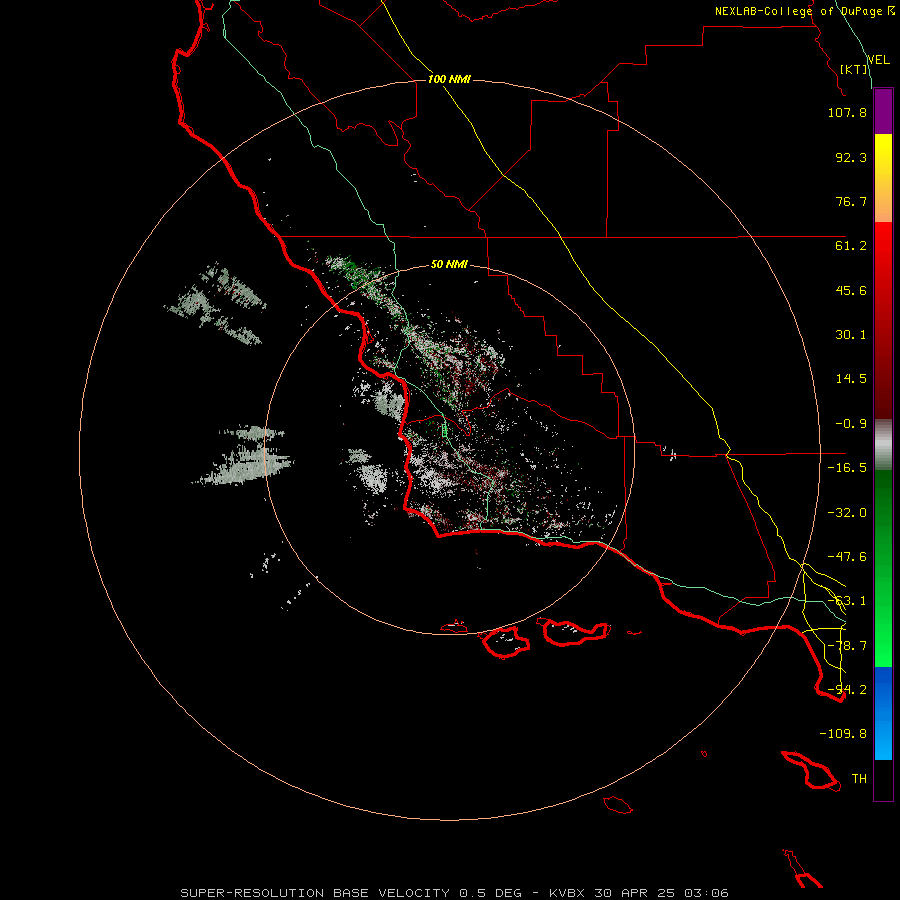Click the yellow segment of the color bar
Screen dimensions: 900x900
tap(883, 178)
